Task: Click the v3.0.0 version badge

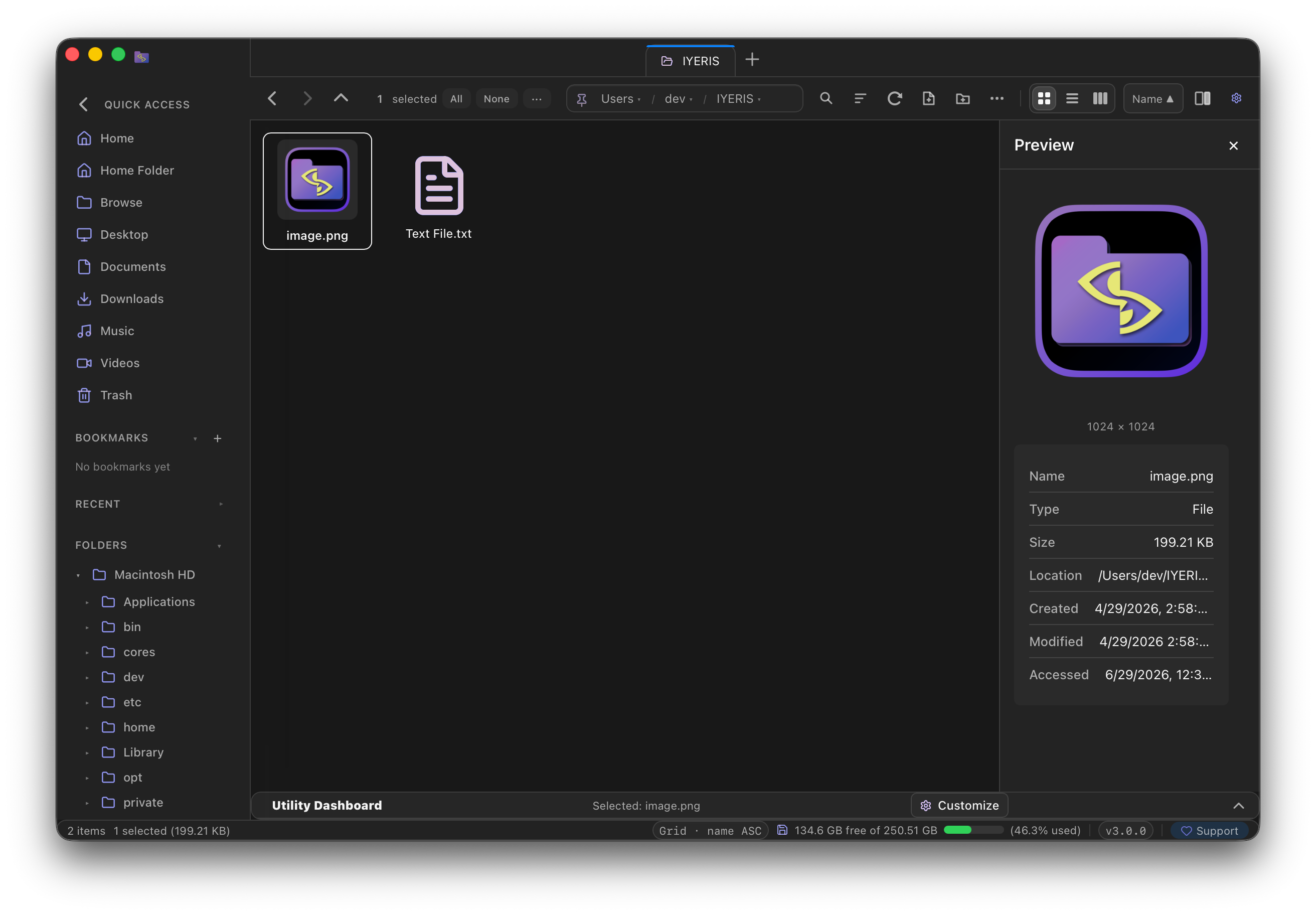Action: click(1126, 831)
